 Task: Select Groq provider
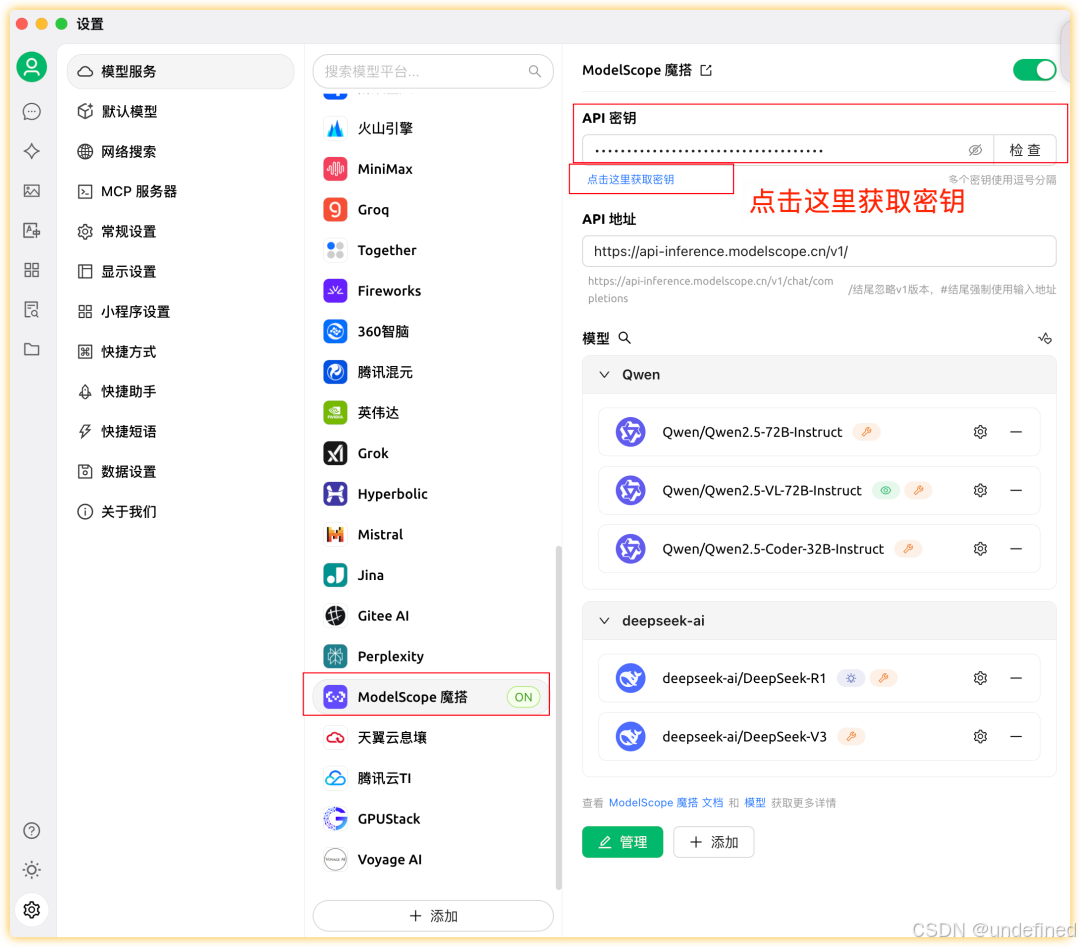point(433,210)
